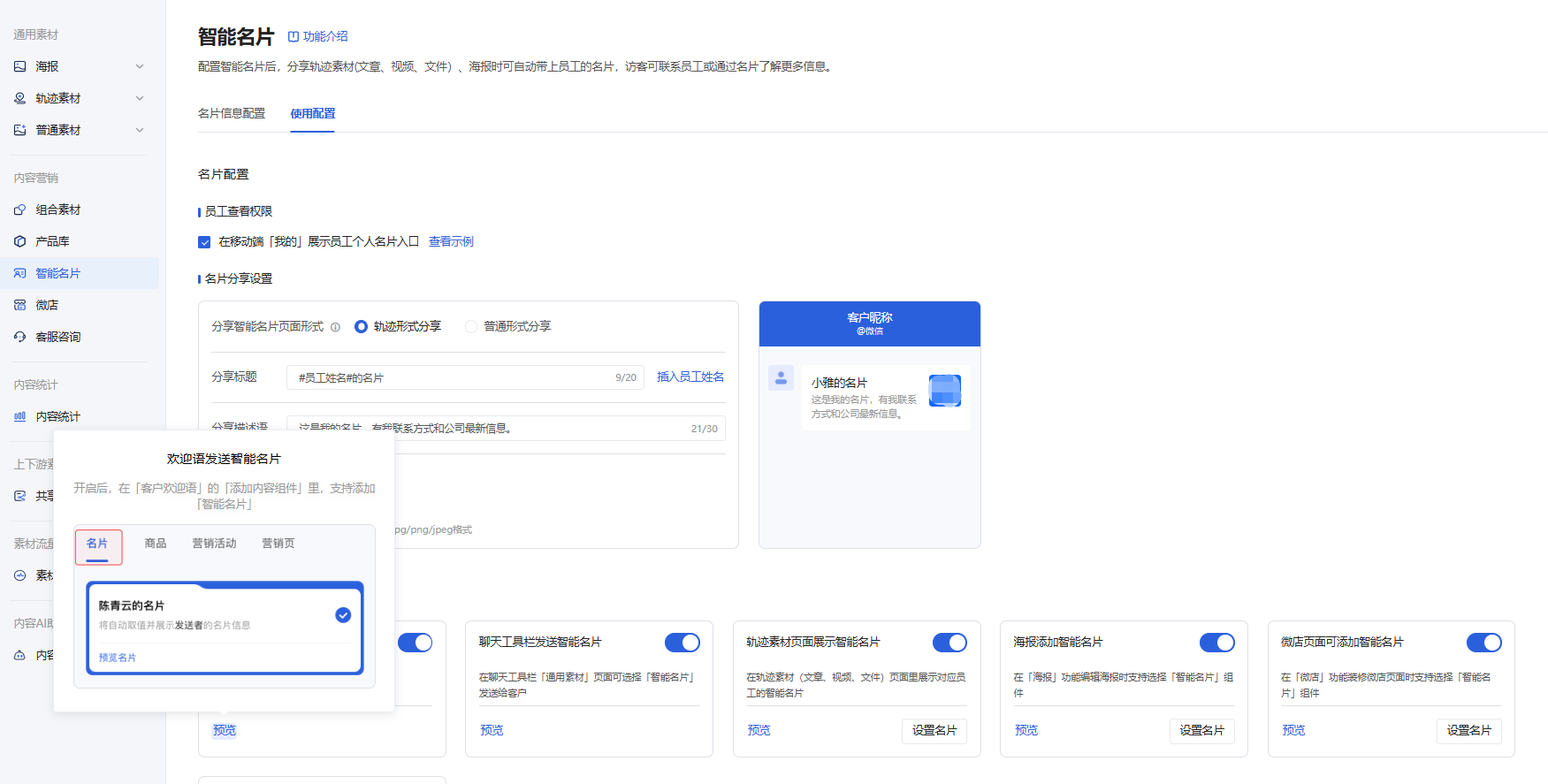The height and width of the screenshot is (784, 1548).
Task: Toggle the 聊天工具栏发送智能名片 switch
Action: click(x=682, y=643)
